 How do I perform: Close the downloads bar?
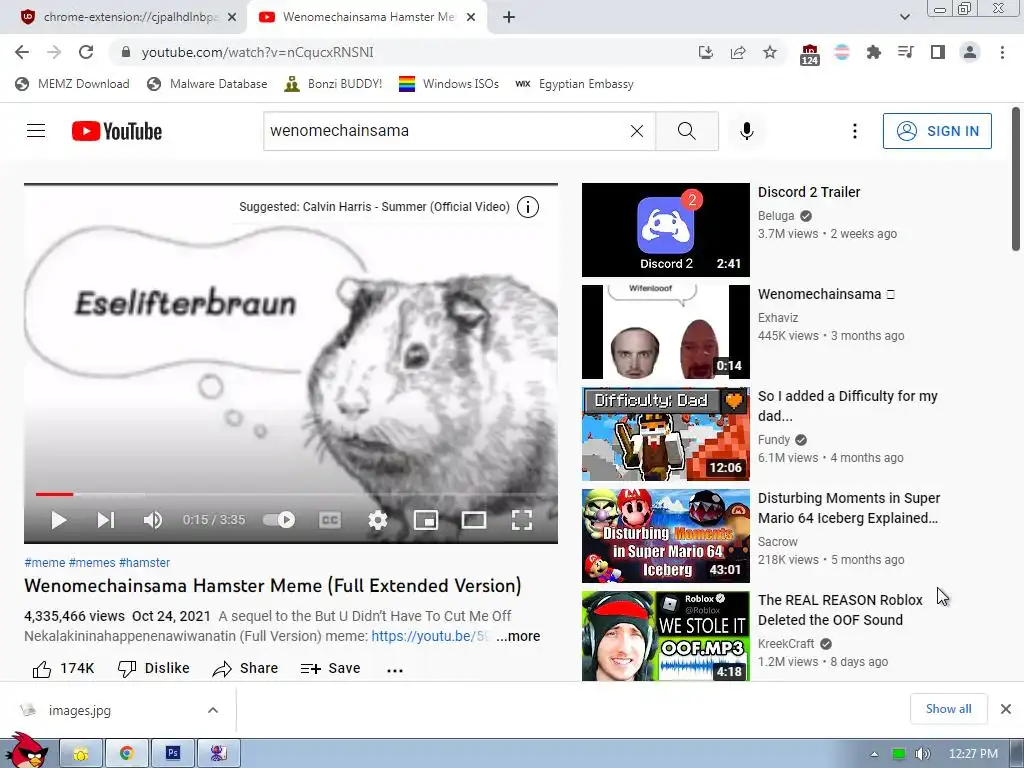click(x=1006, y=709)
